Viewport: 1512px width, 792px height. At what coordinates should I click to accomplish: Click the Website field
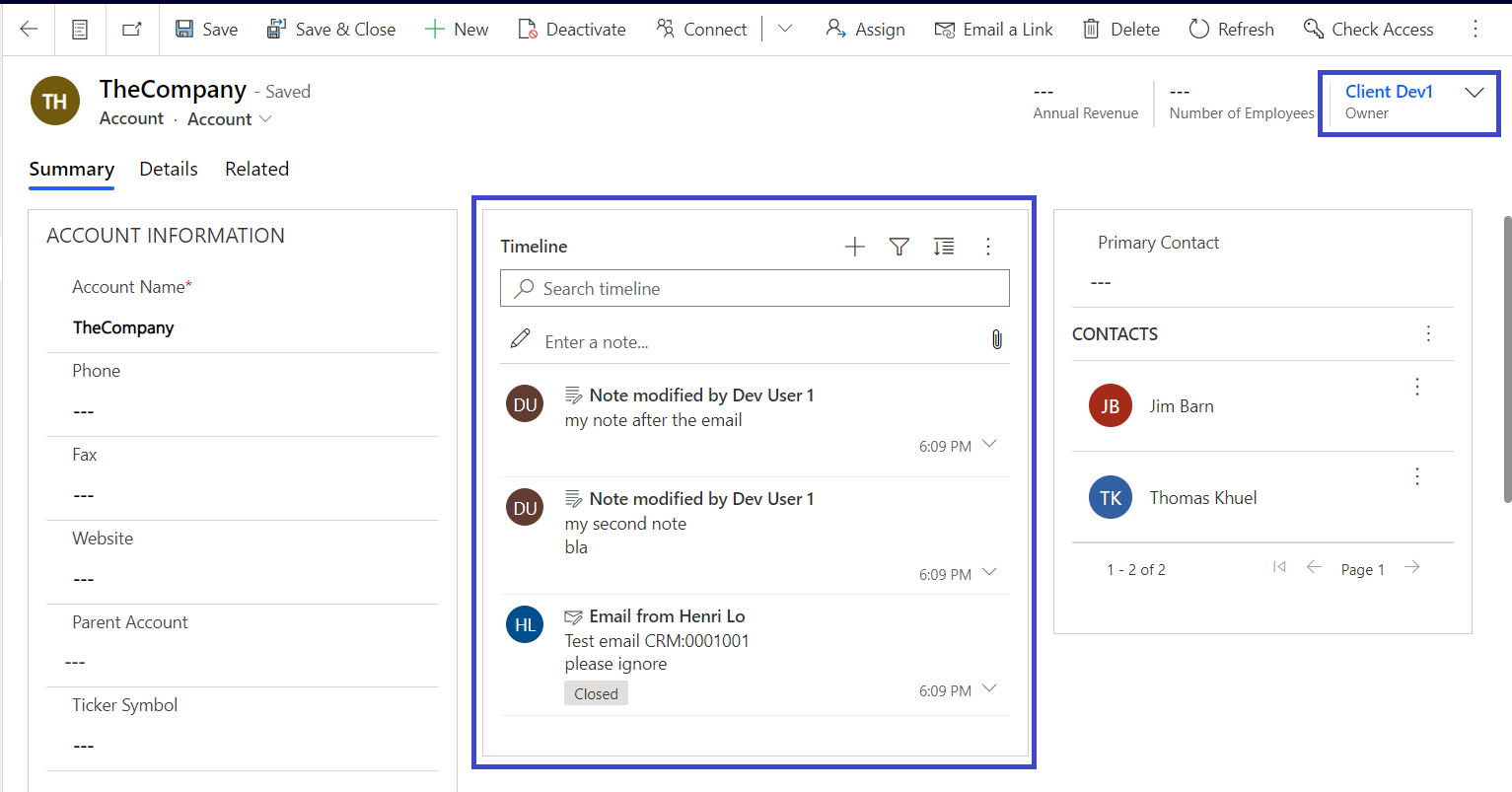pos(243,579)
